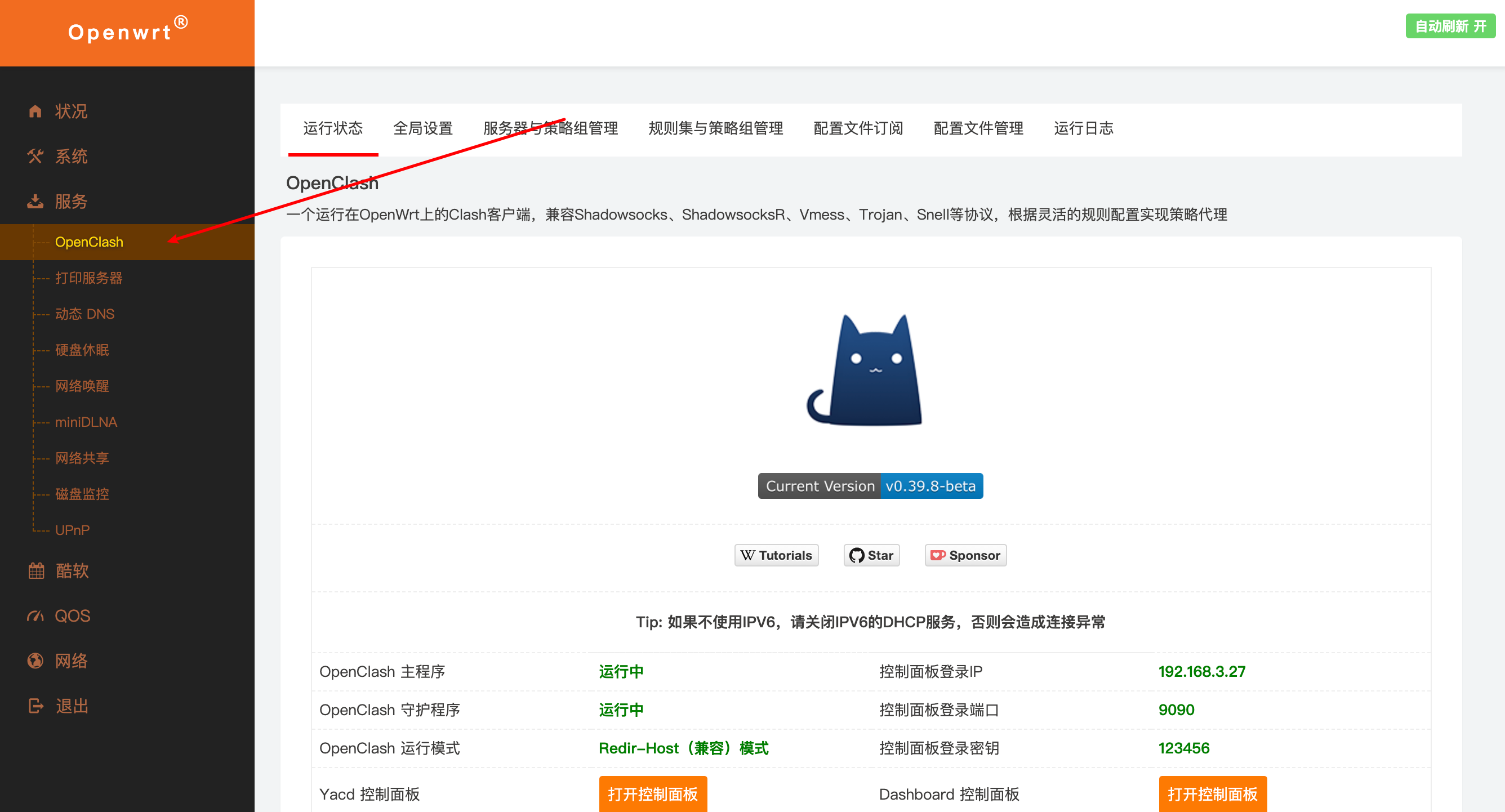Click the Sponsor button

[966, 555]
